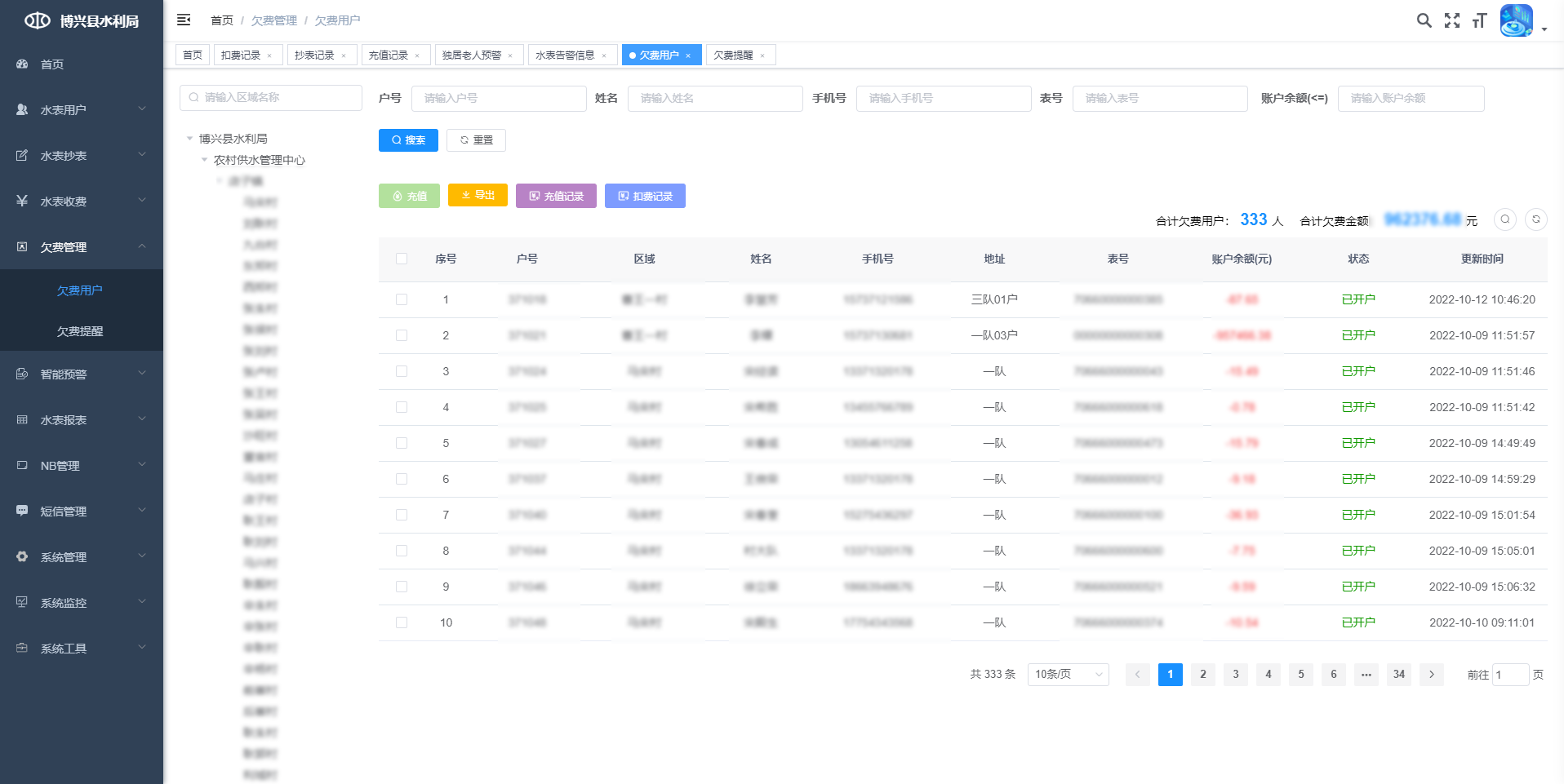The width and height of the screenshot is (1564, 784).
Task: Open the header search magnifier icon
Action: click(1424, 20)
